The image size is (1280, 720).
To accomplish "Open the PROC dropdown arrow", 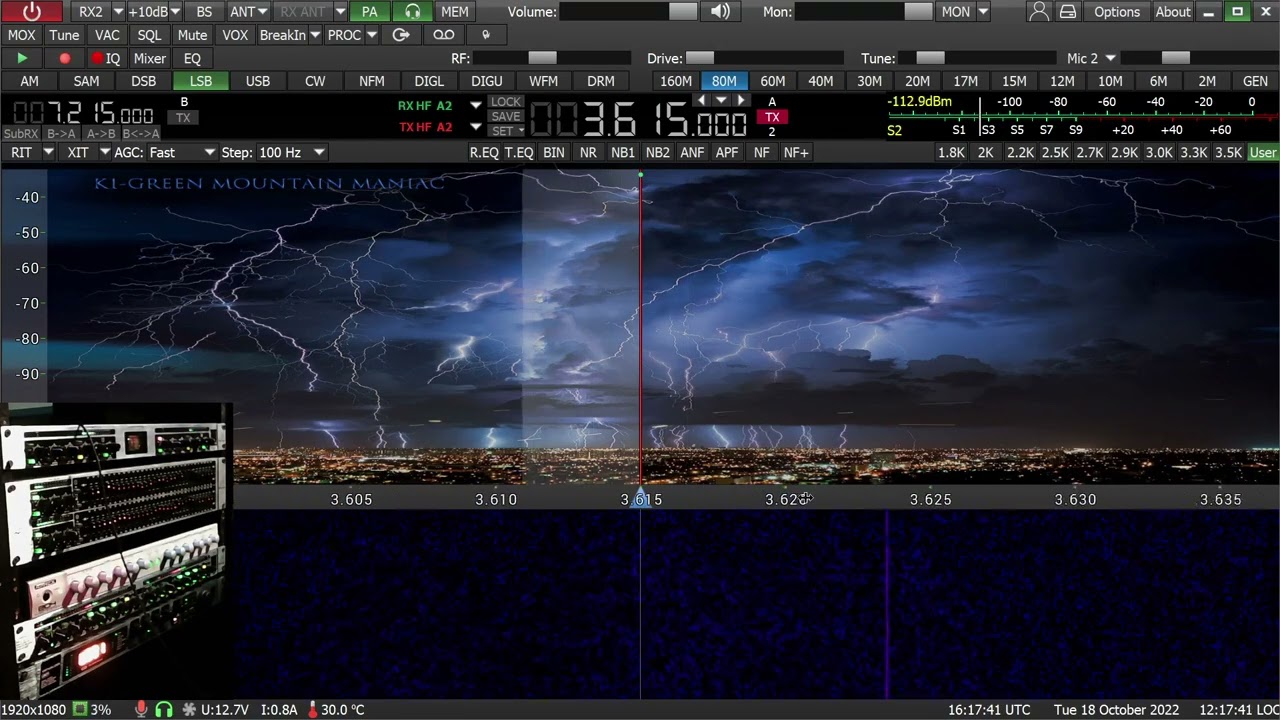I will point(371,35).
